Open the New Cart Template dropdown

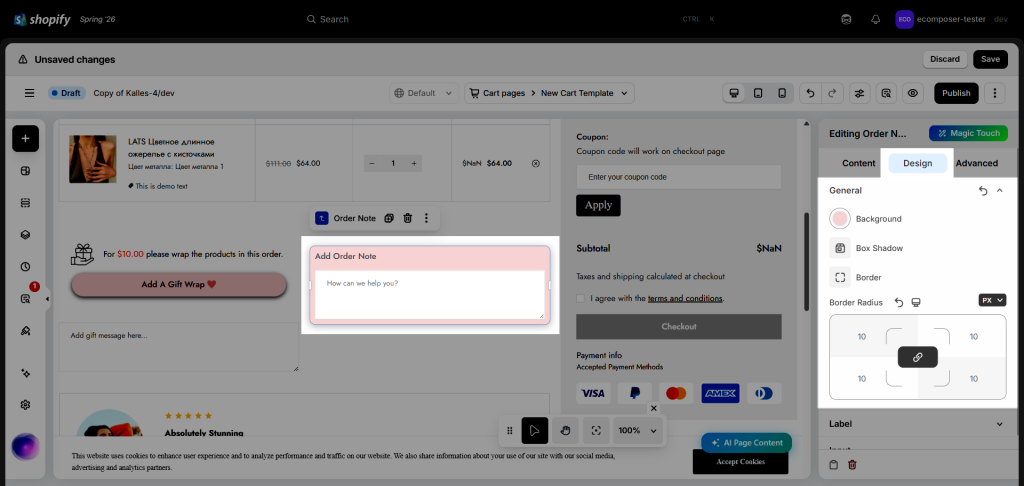[x=549, y=93]
